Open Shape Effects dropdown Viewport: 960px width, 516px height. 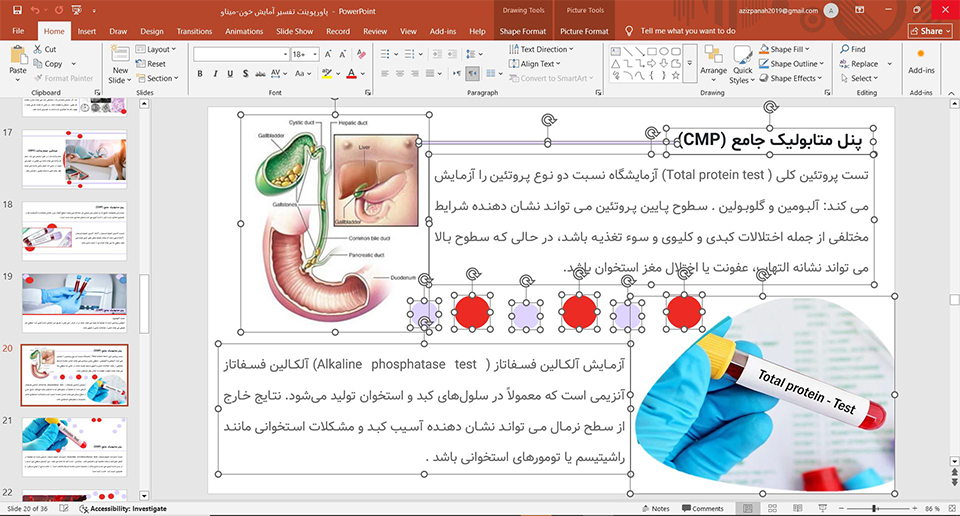(x=790, y=78)
